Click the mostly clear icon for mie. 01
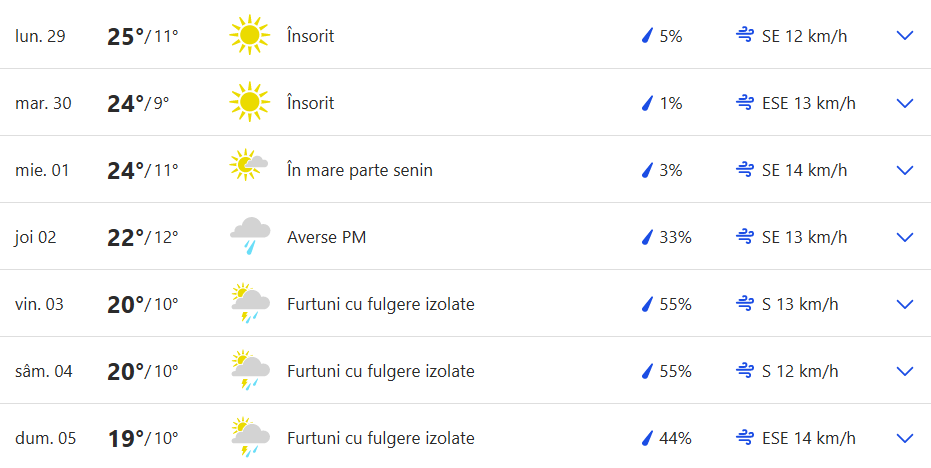The height and width of the screenshot is (468, 931). [x=248, y=166]
